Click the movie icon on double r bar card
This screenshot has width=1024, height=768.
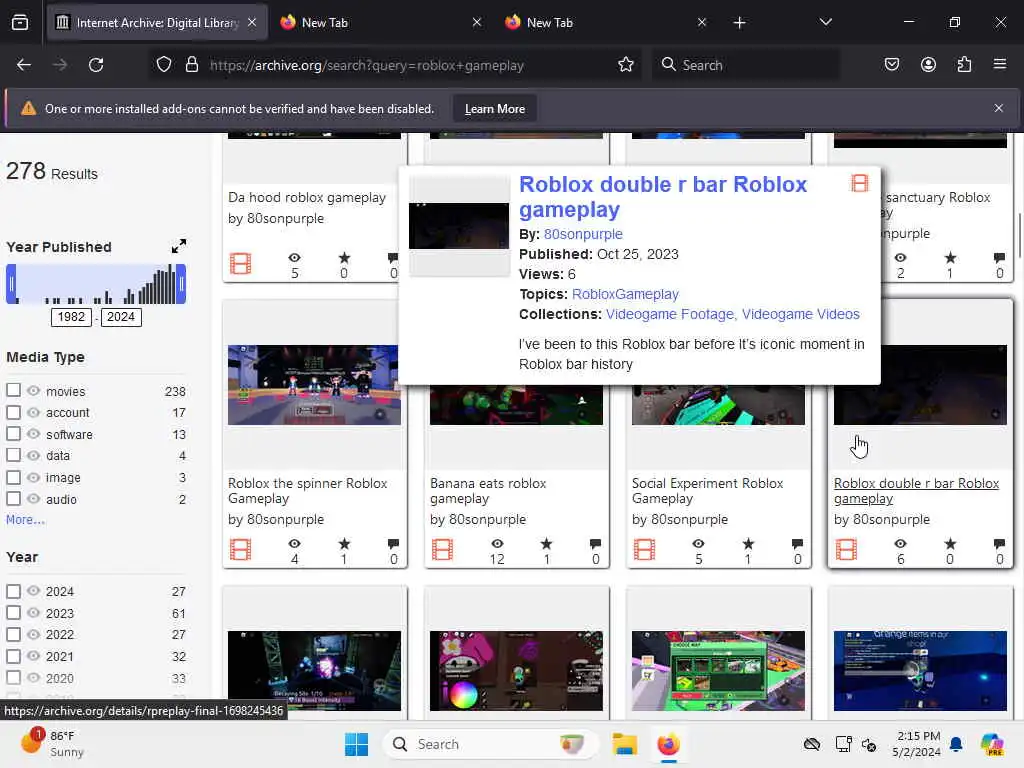tap(846, 549)
